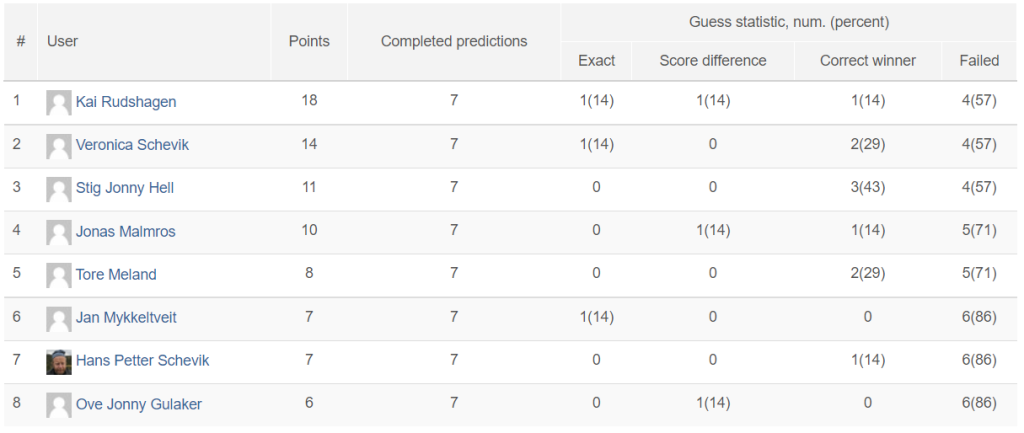Go to Tore Meland's profile
Viewport: 1024px width, 433px height.
pos(116,274)
